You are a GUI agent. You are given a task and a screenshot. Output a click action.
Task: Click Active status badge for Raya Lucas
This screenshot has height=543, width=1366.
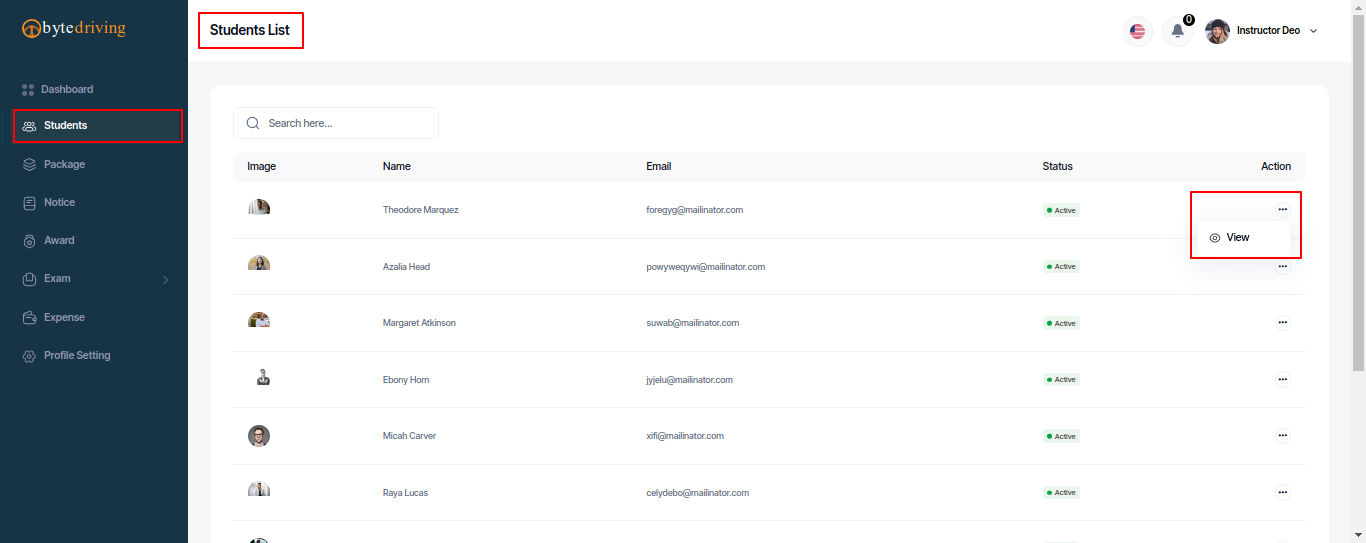[1061, 493]
